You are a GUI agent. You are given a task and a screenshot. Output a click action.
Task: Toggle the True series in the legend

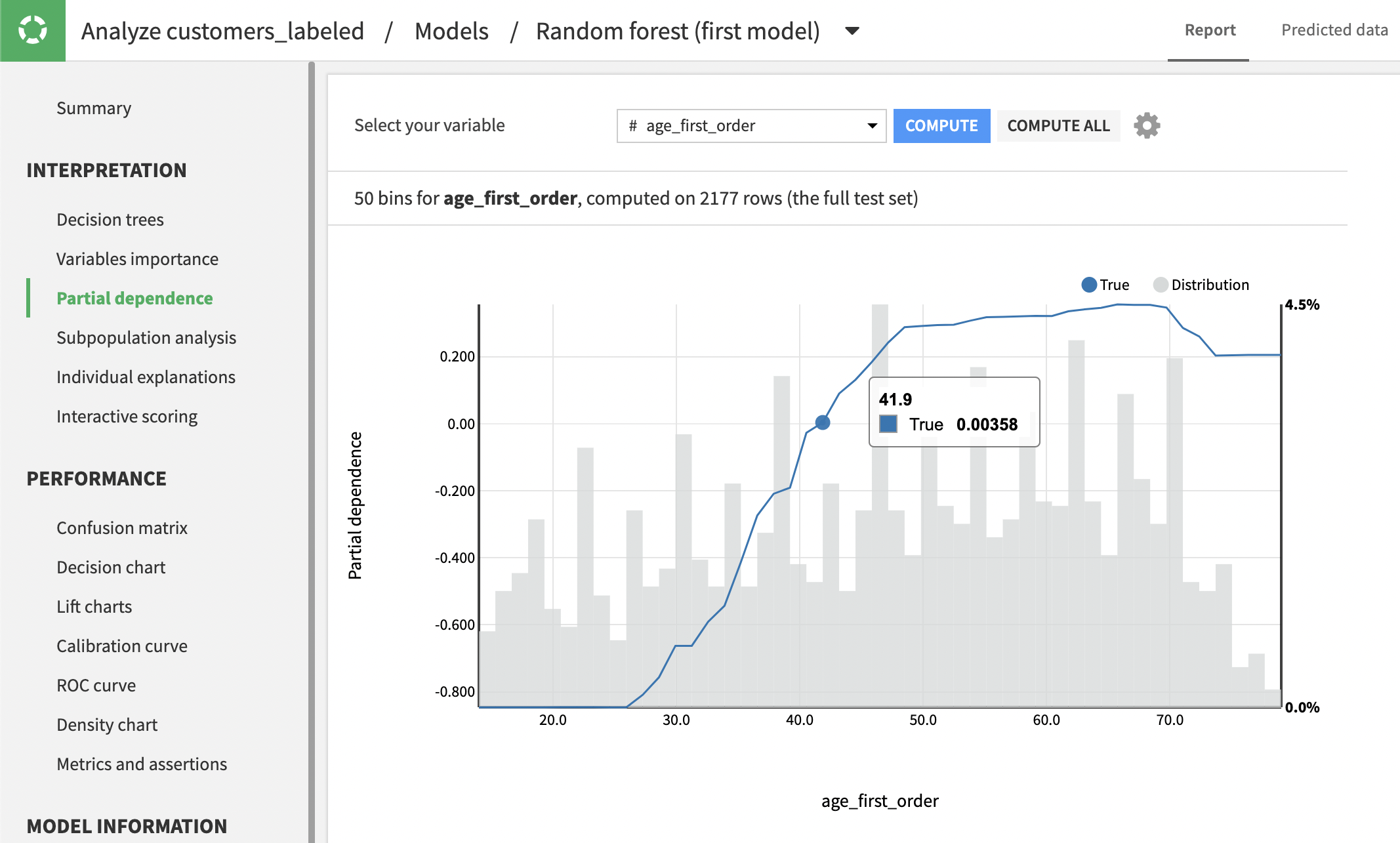pyautogui.click(x=1105, y=285)
